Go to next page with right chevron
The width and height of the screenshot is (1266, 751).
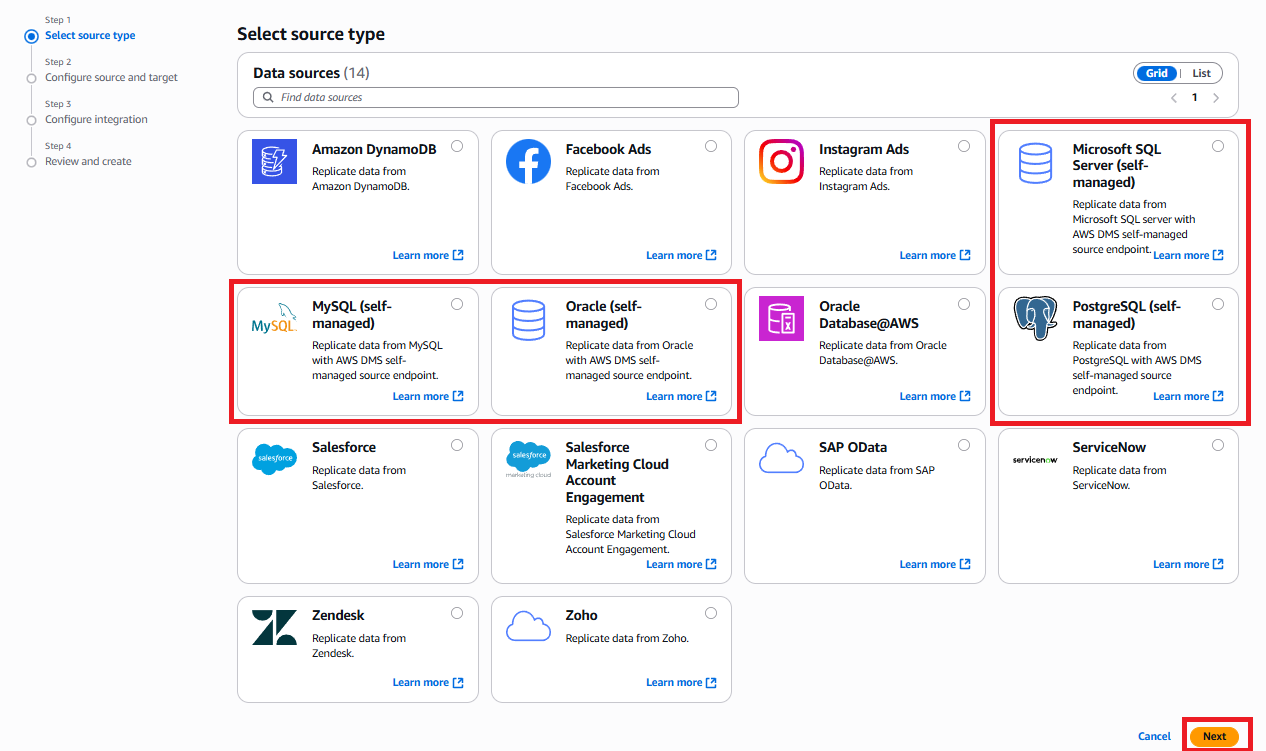pos(1216,98)
